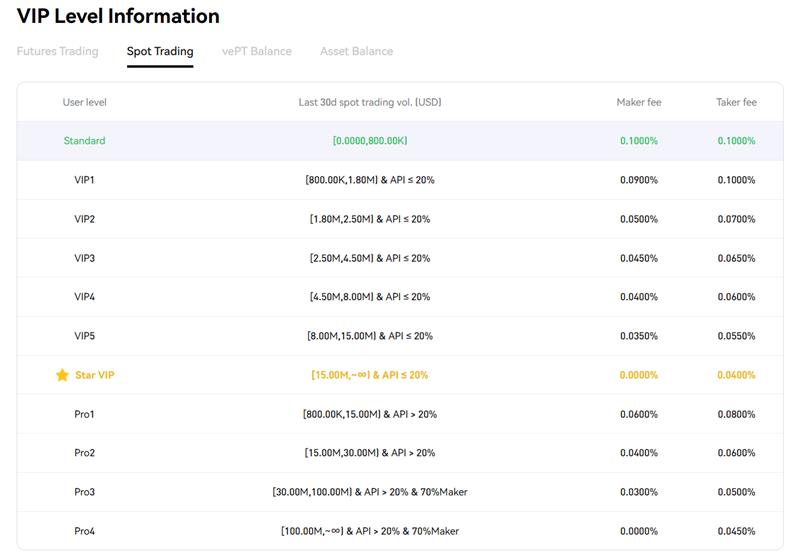Click the Maker fee column header
Image resolution: width=800 pixels, height=554 pixels.
[x=639, y=102]
